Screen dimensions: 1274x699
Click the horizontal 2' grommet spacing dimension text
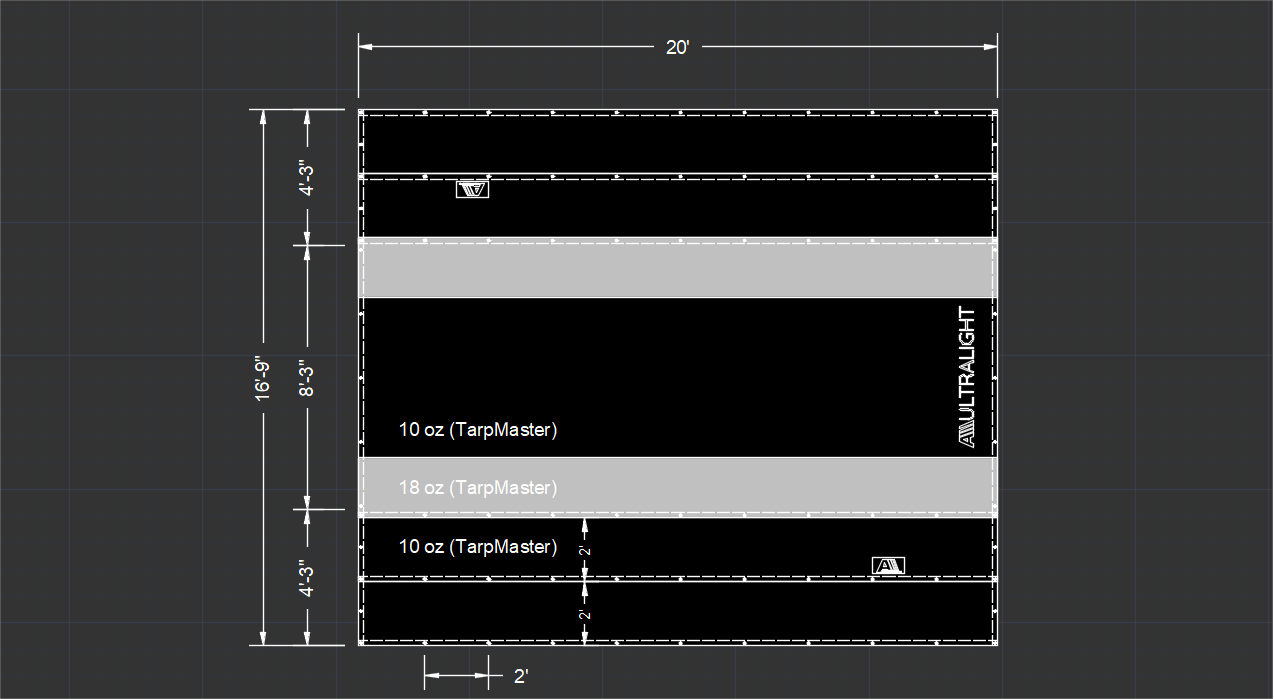pyautogui.click(x=520, y=677)
